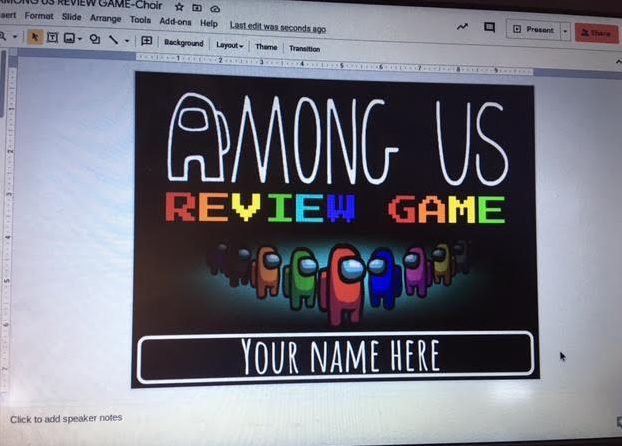This screenshot has width=622, height=446.
Task: Open the Help menu
Action: click(209, 23)
